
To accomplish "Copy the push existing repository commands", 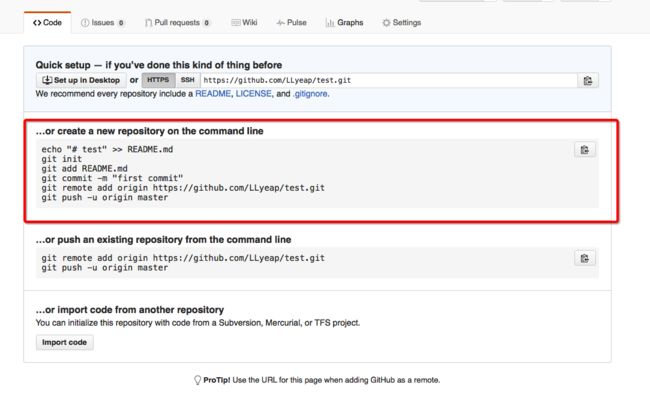I will (x=585, y=258).
